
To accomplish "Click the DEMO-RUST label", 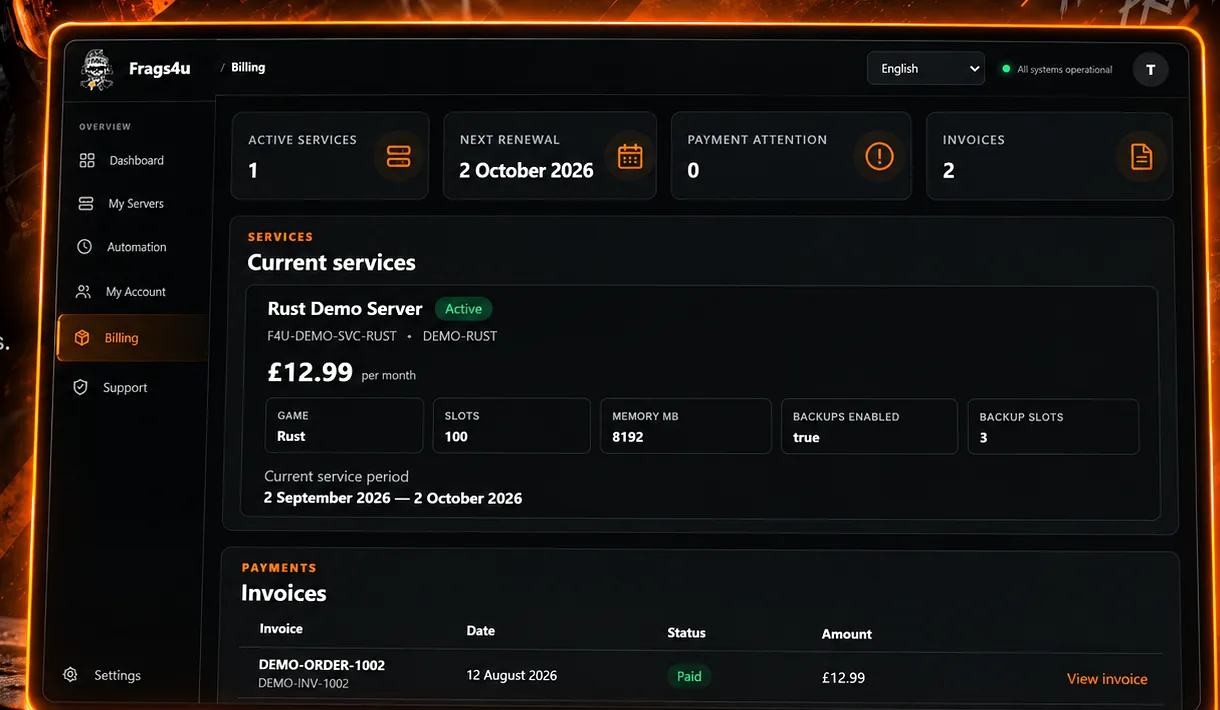I will 460,336.
